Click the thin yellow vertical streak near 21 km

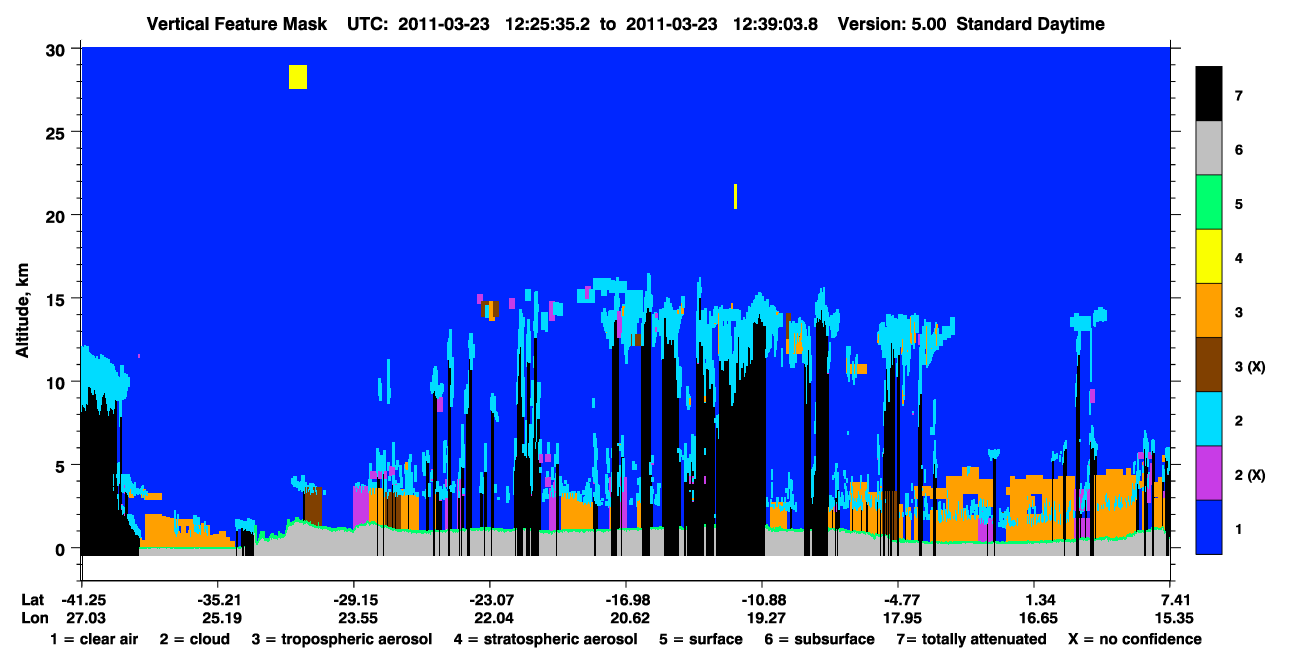735,196
